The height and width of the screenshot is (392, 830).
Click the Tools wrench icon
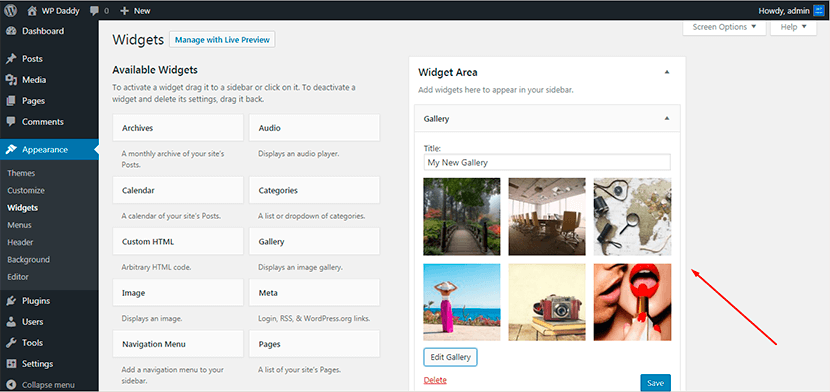[11, 343]
